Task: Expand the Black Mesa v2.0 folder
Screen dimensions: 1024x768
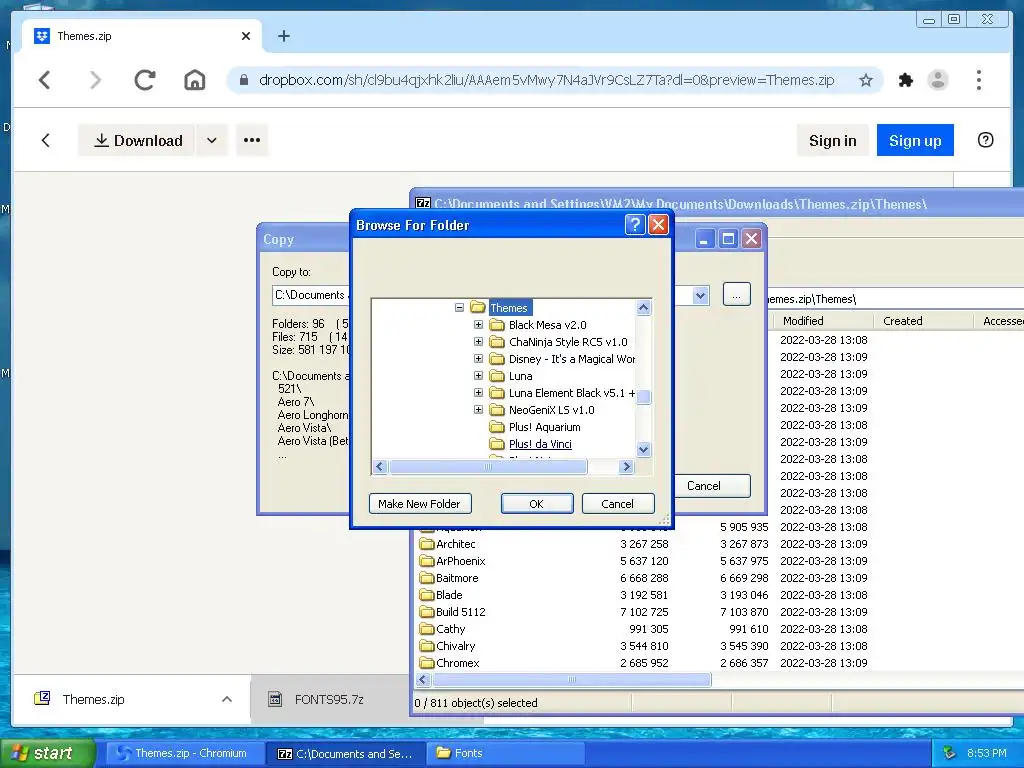Action: pyautogui.click(x=478, y=325)
